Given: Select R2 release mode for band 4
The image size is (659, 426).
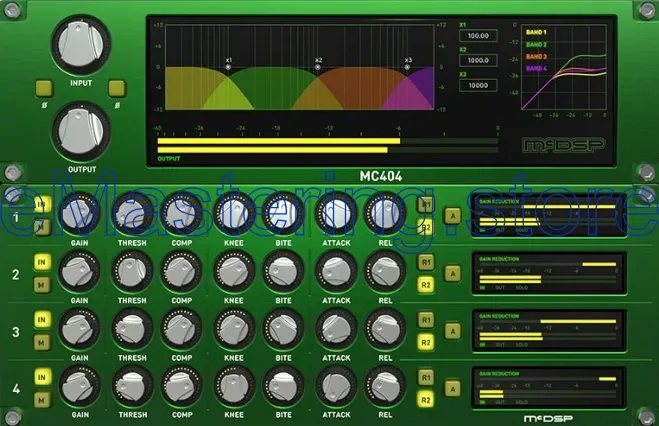Looking at the screenshot, I should pyautogui.click(x=426, y=400).
